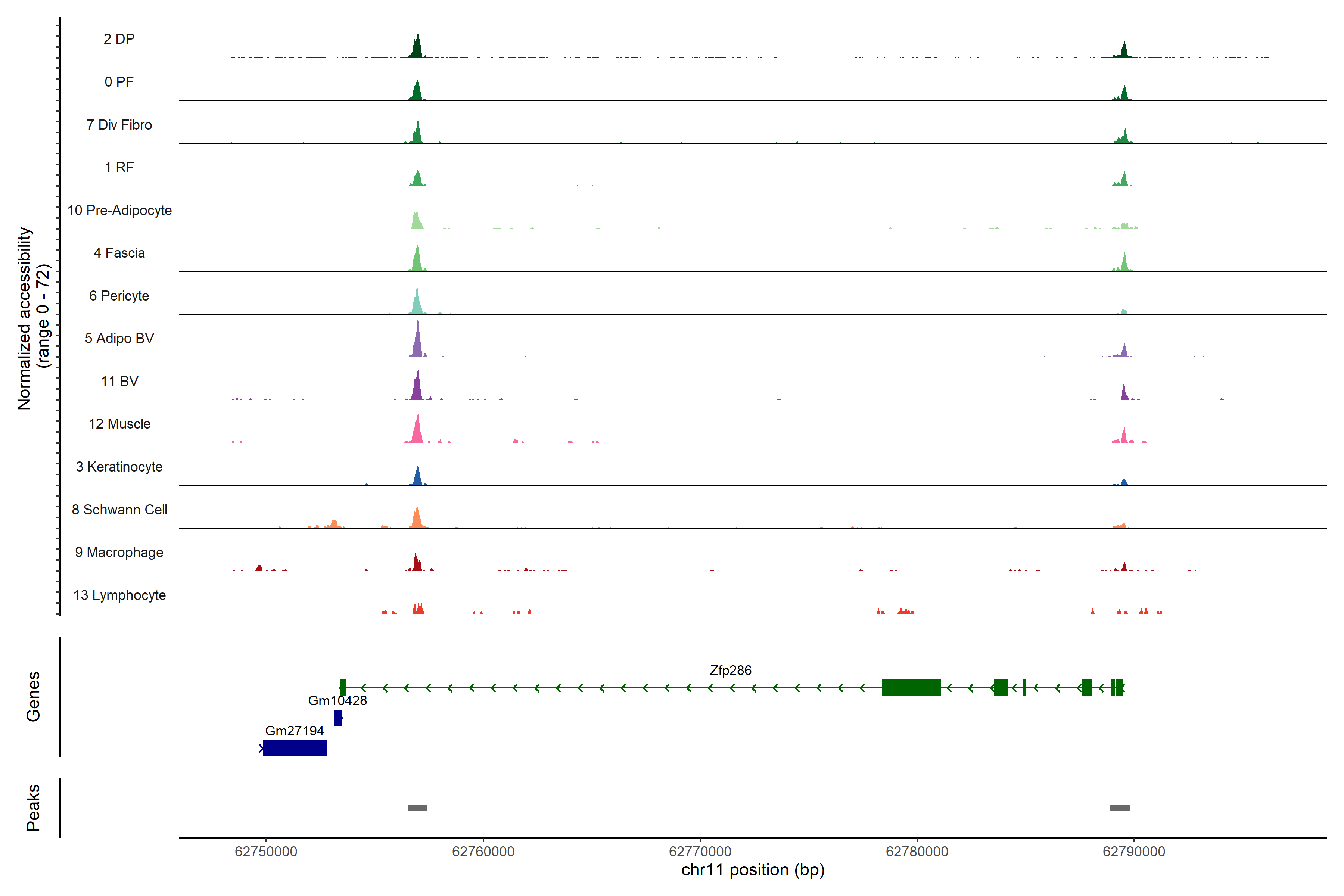Click the 10 Pre-Adipocyte track label
This screenshot has height=896, width=1344.
click(119, 210)
